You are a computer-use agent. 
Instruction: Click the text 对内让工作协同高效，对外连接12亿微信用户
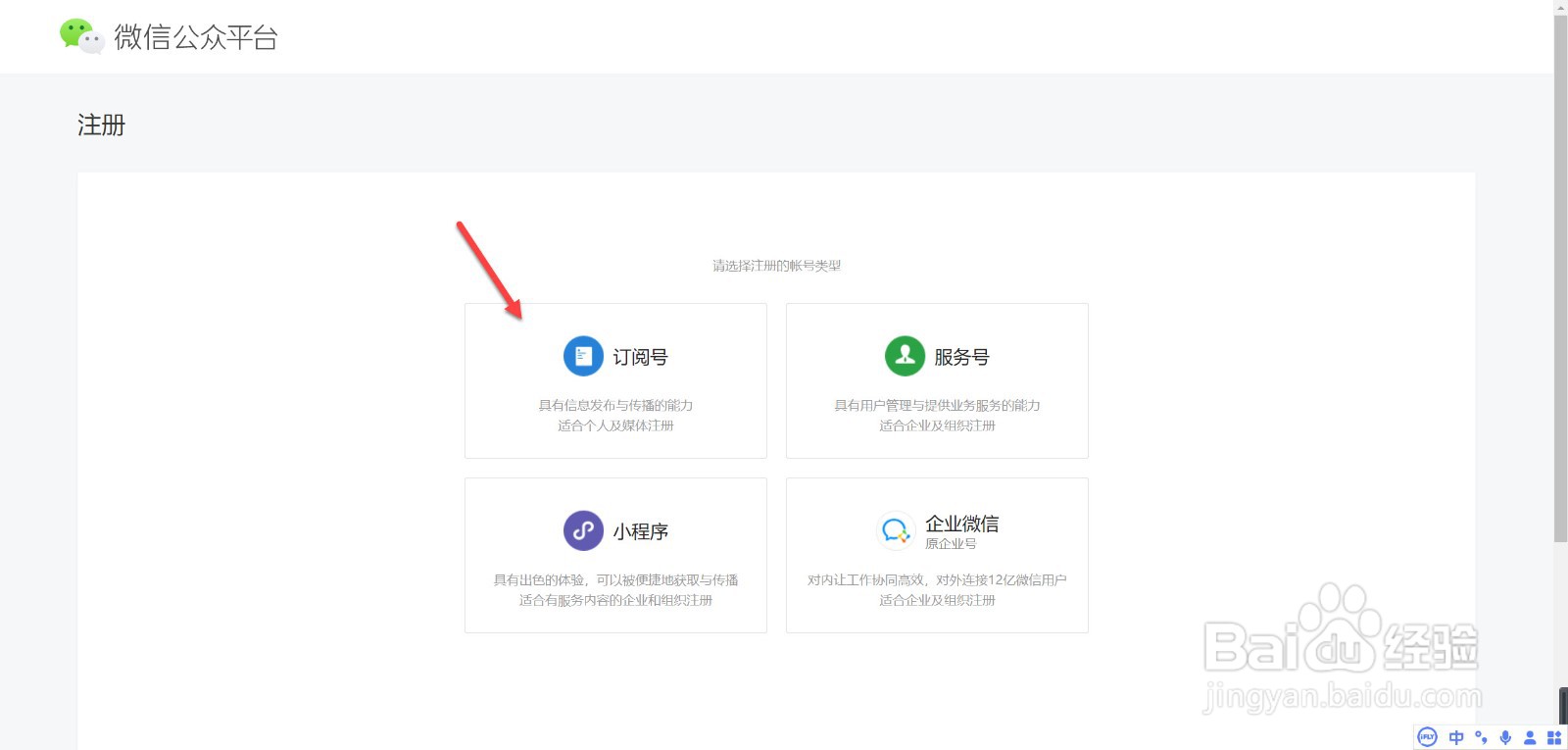(937, 579)
